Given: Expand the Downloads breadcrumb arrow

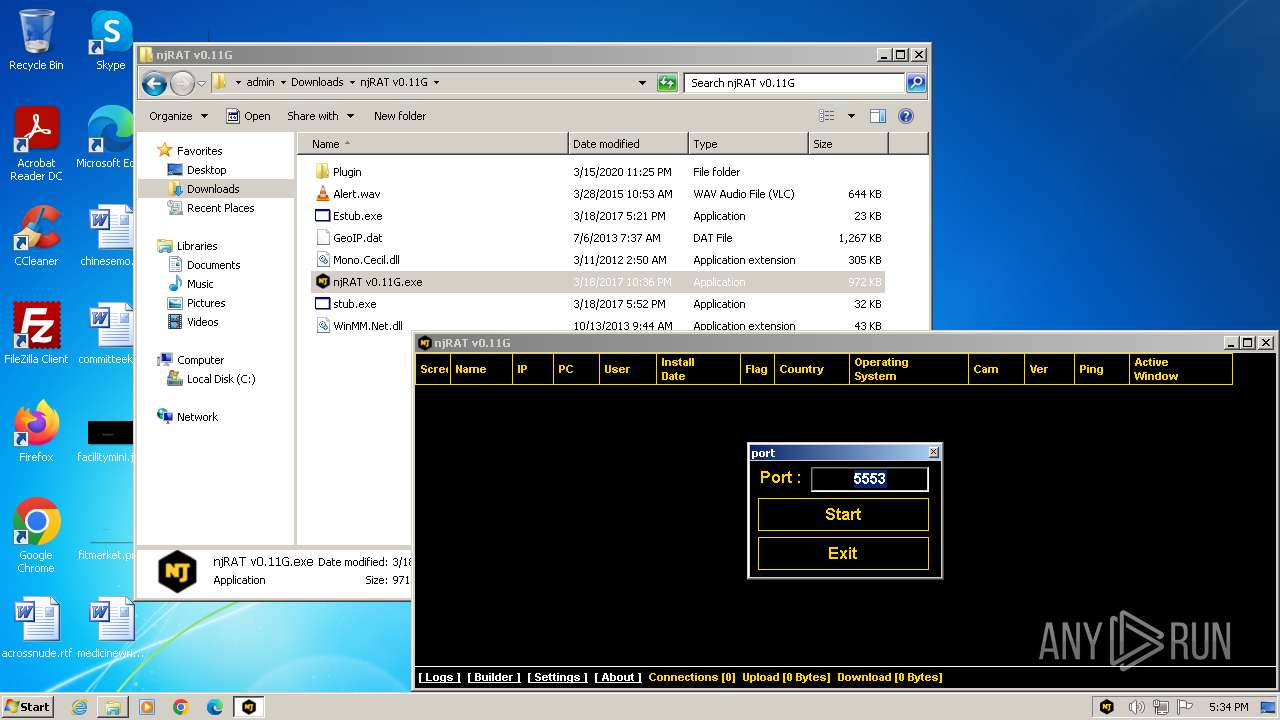Looking at the screenshot, I should coord(351,83).
